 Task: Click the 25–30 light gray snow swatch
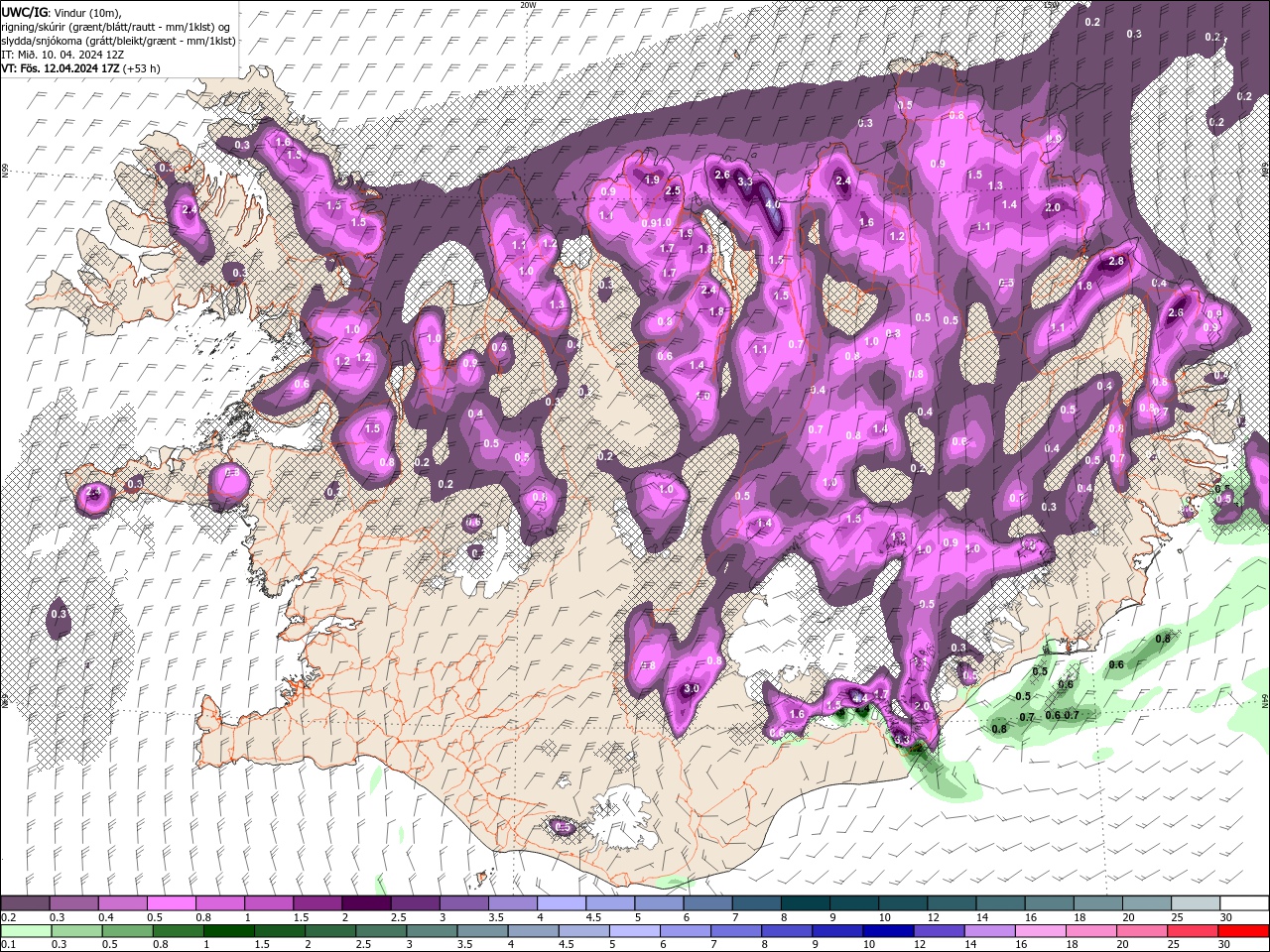point(1196,903)
